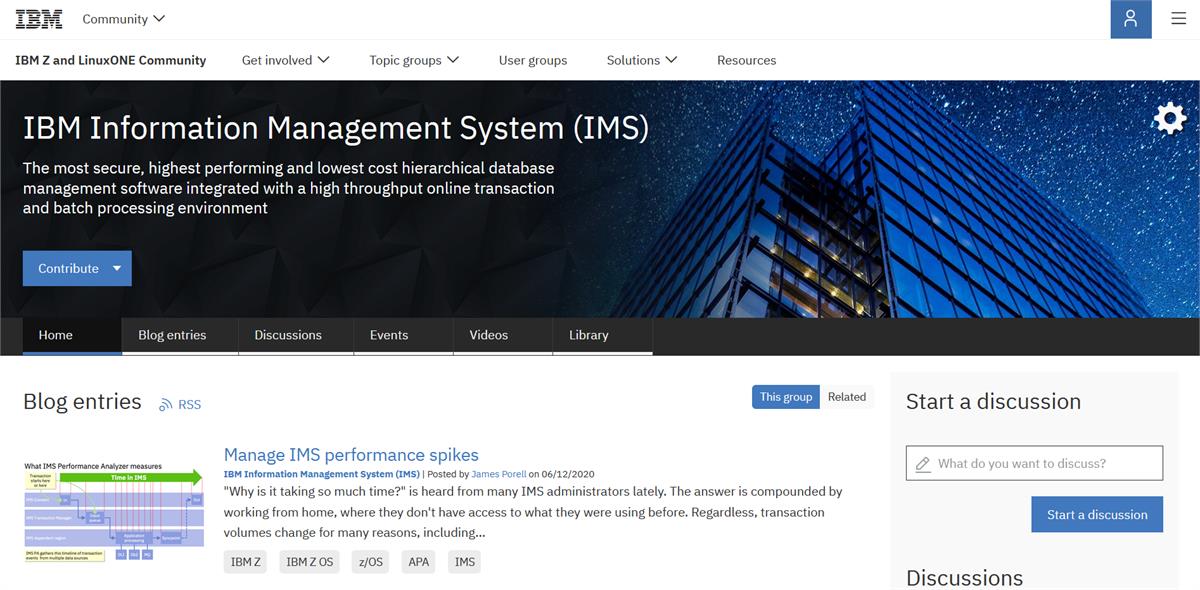Click the IMS tag
Image resolution: width=1200 pixels, height=590 pixels.
point(465,562)
